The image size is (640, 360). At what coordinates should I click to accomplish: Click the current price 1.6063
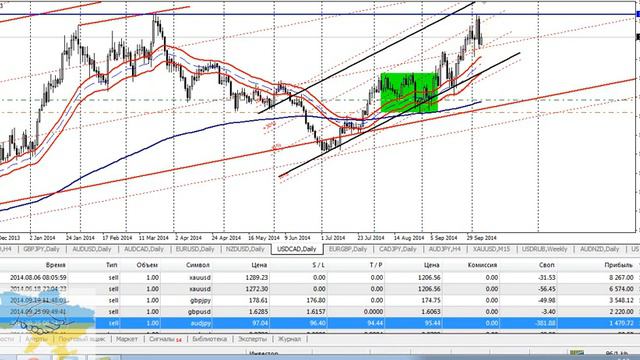[431, 312]
